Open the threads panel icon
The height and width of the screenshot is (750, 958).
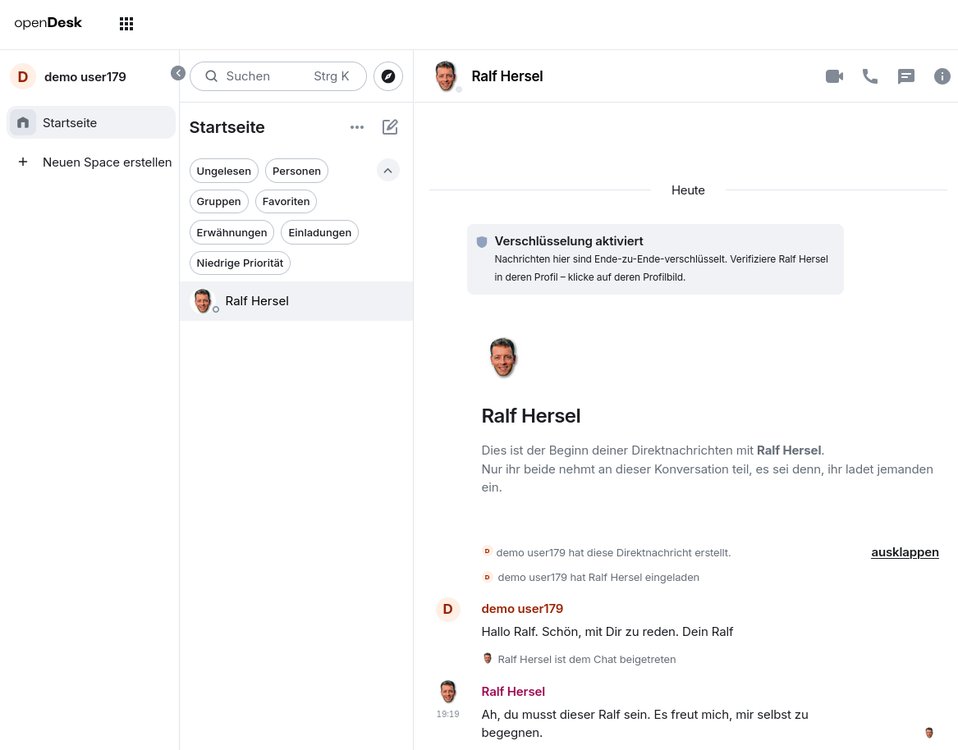[x=906, y=76]
